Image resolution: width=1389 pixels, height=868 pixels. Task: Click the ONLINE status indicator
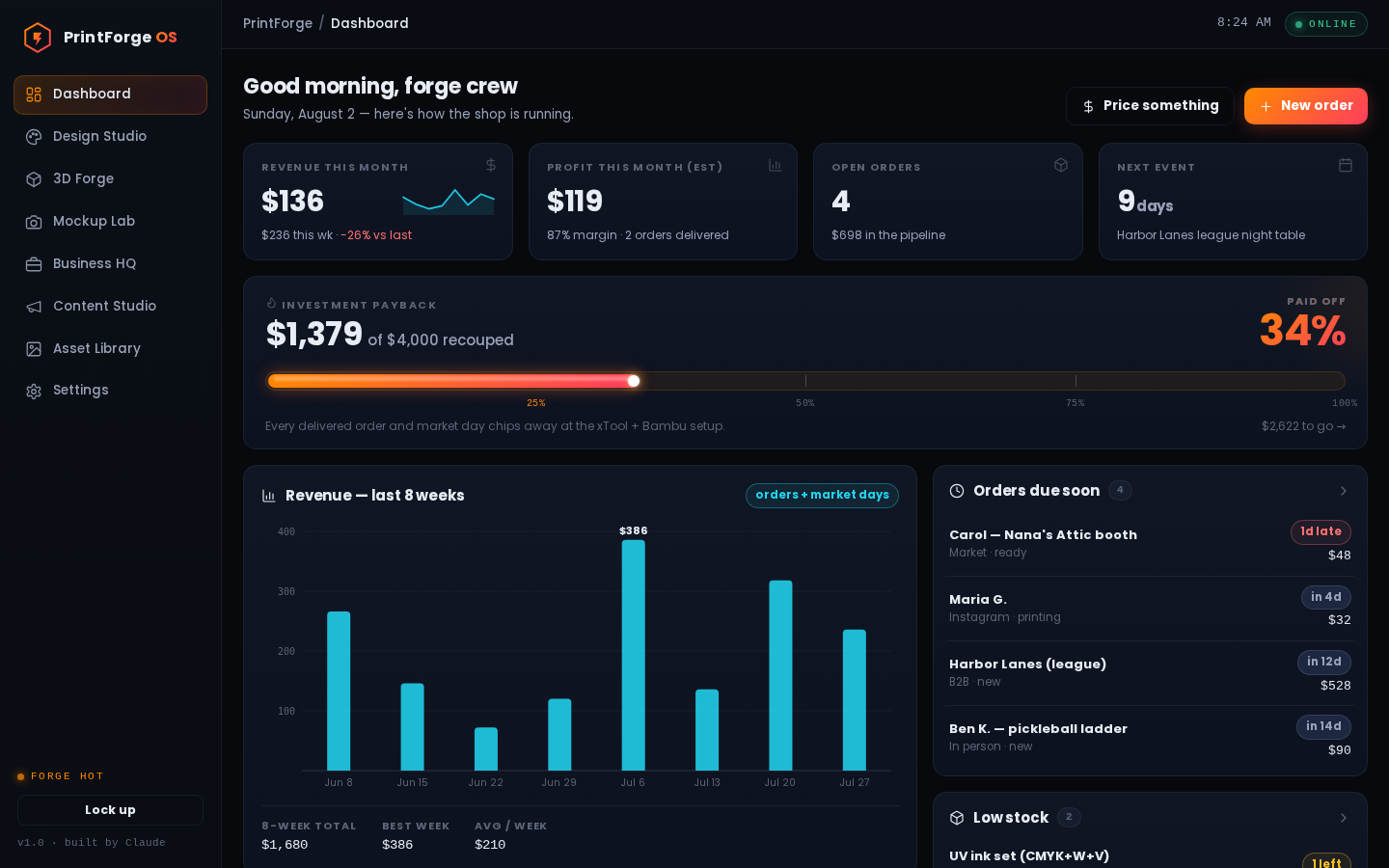[x=1325, y=23]
